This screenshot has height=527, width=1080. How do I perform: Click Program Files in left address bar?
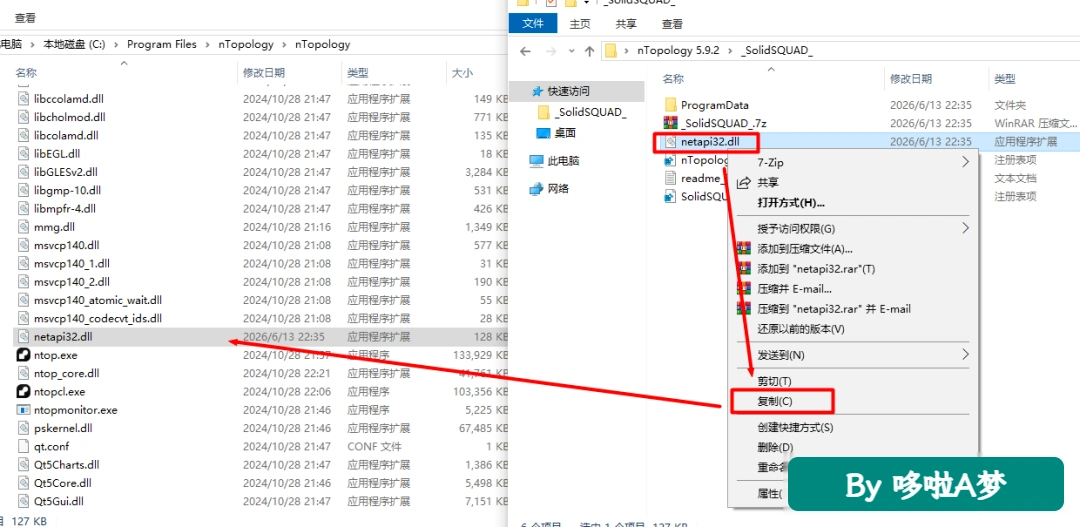pyautogui.click(x=162, y=44)
